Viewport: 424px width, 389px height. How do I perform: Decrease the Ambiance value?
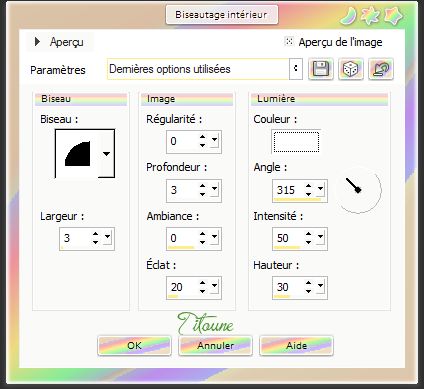pos(202,242)
